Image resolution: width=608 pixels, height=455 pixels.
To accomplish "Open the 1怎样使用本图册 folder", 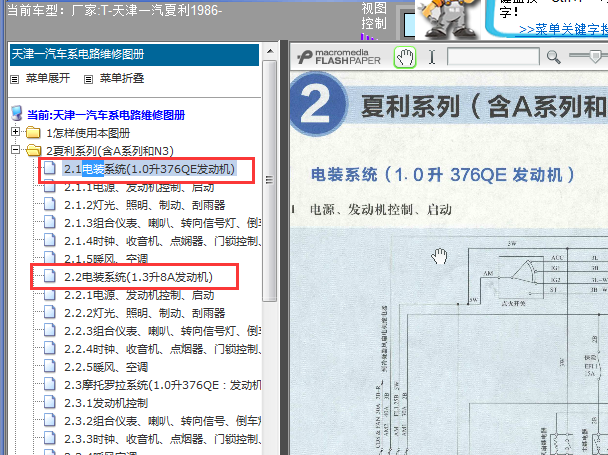I will tap(88, 133).
